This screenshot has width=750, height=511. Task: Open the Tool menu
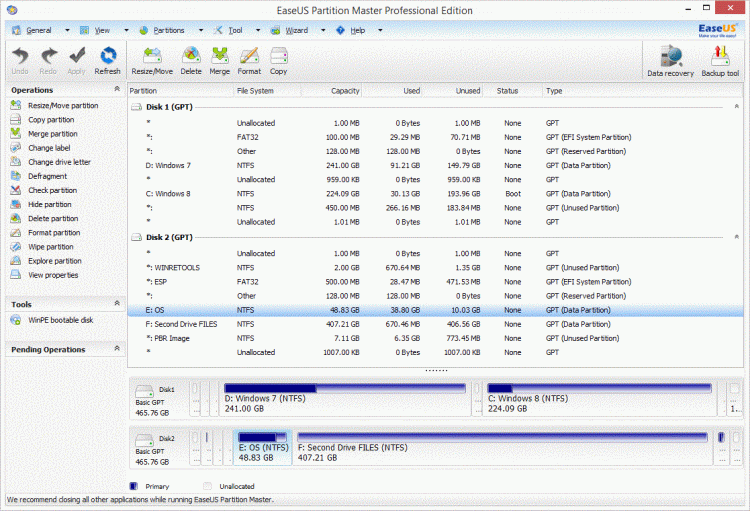tap(235, 30)
